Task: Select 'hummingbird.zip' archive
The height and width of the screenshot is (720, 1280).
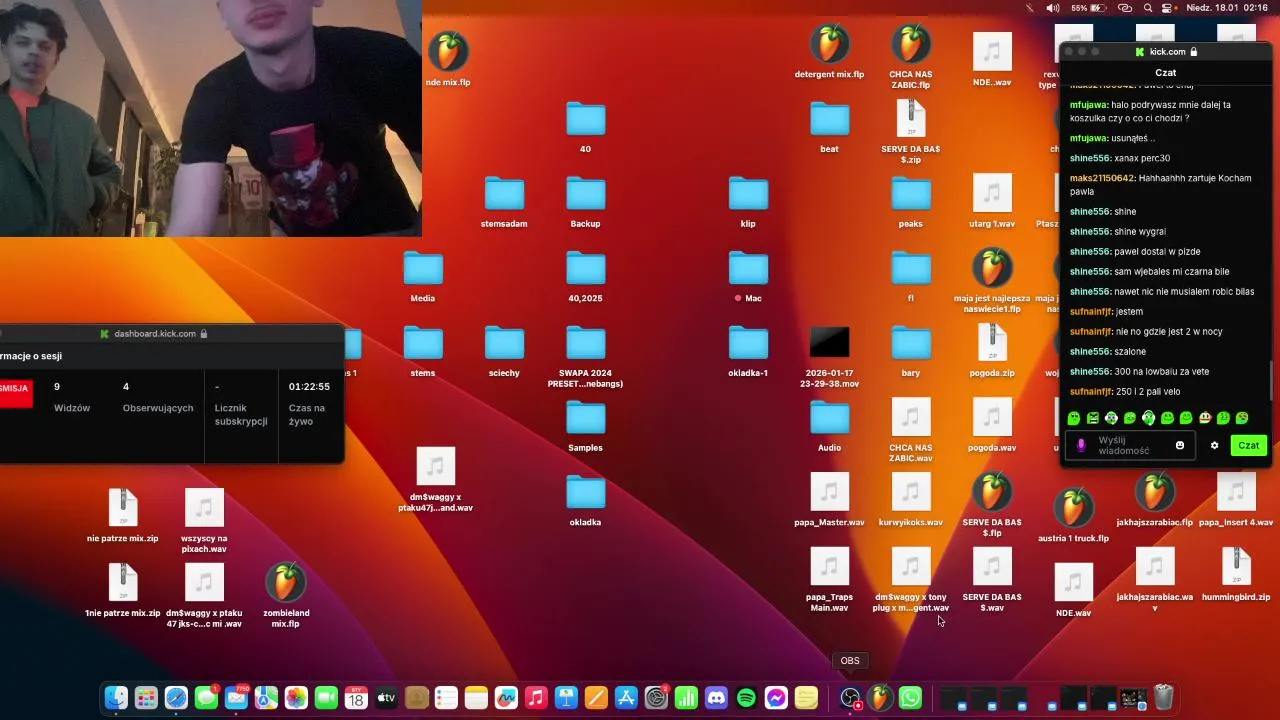Action: tap(1236, 575)
